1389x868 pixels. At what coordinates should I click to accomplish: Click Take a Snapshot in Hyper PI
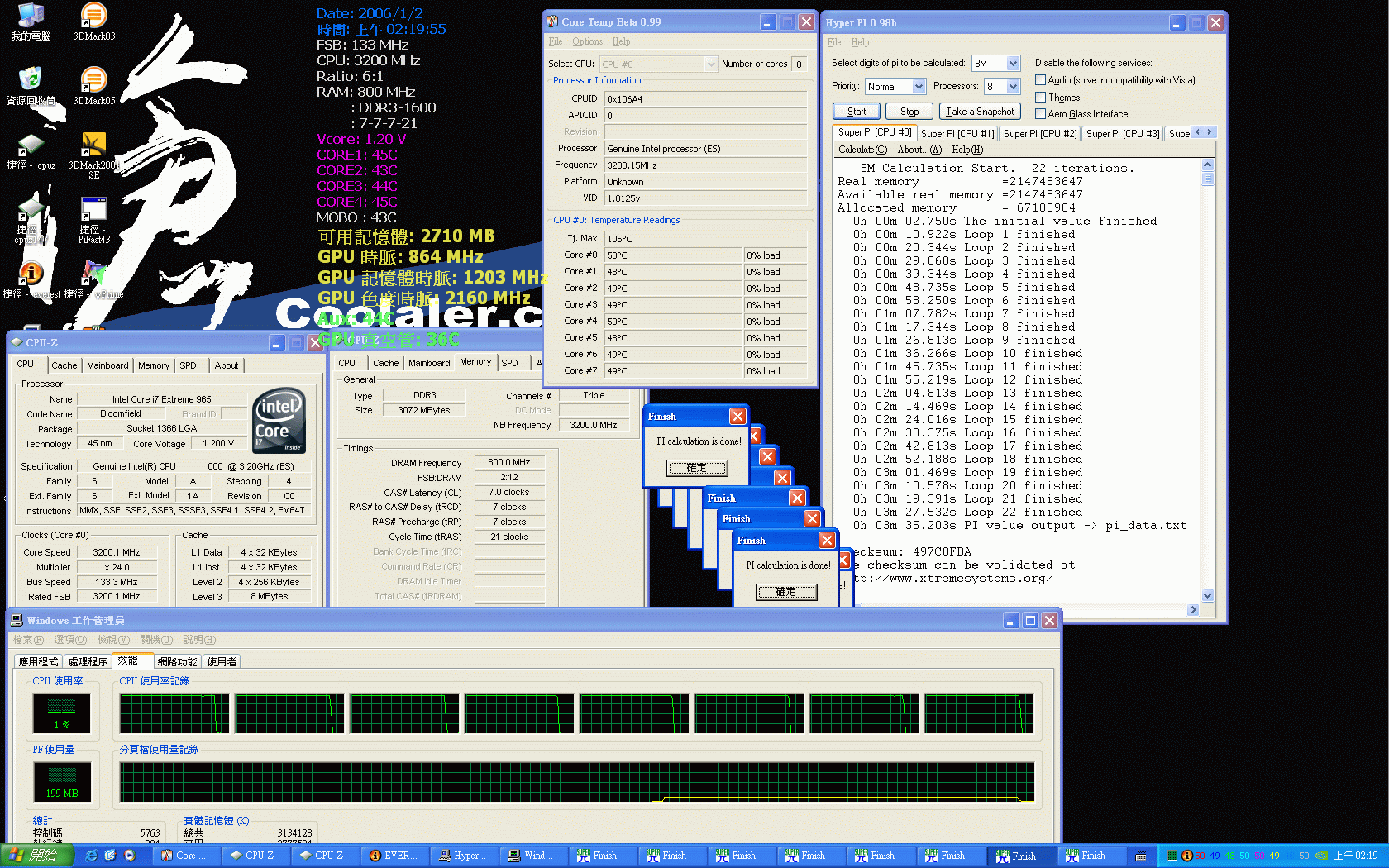(980, 112)
